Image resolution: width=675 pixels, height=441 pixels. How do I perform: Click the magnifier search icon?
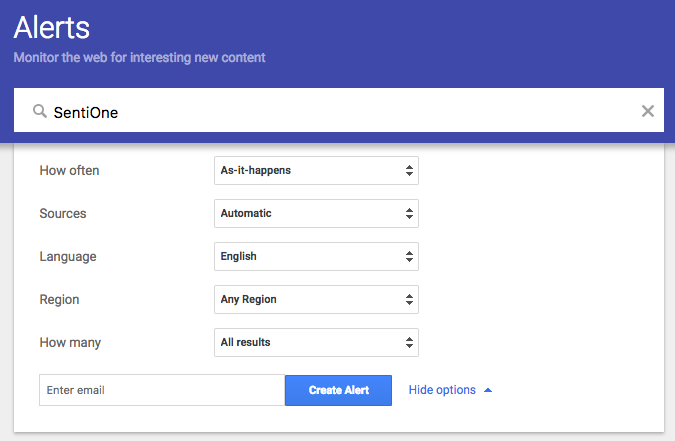click(40, 111)
